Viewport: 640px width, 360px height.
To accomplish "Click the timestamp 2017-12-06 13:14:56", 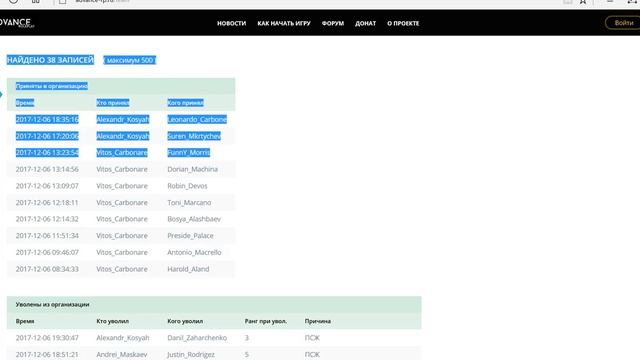I will pos(47,169).
